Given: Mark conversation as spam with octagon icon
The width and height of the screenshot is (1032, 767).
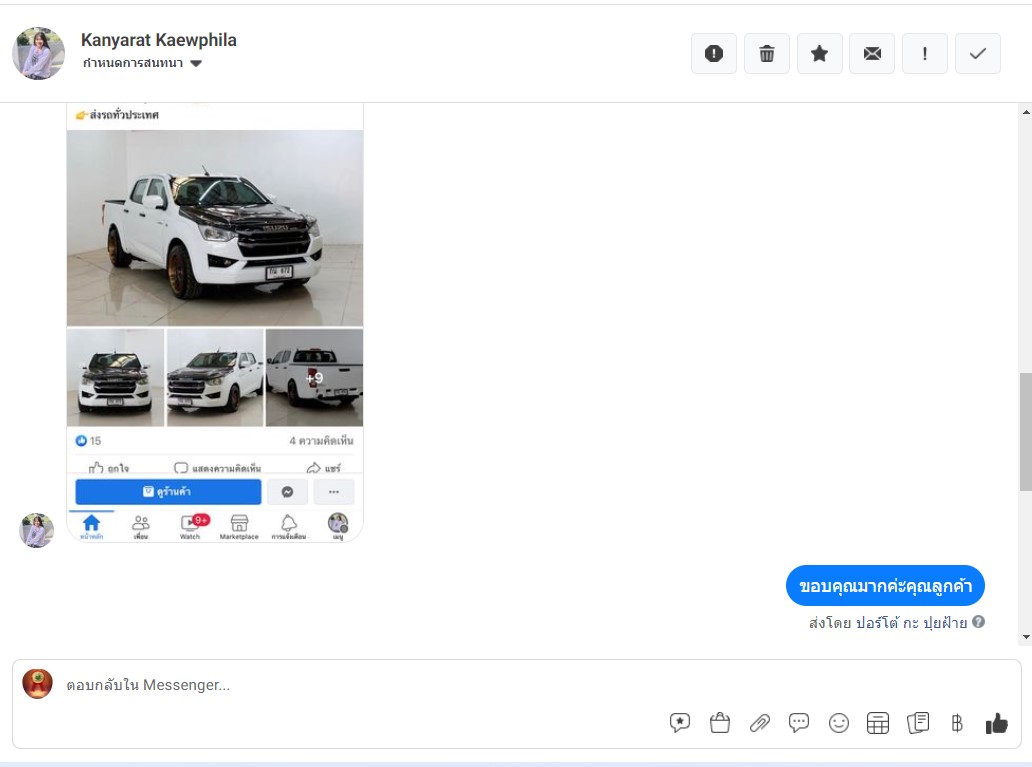Looking at the screenshot, I should (x=713, y=54).
